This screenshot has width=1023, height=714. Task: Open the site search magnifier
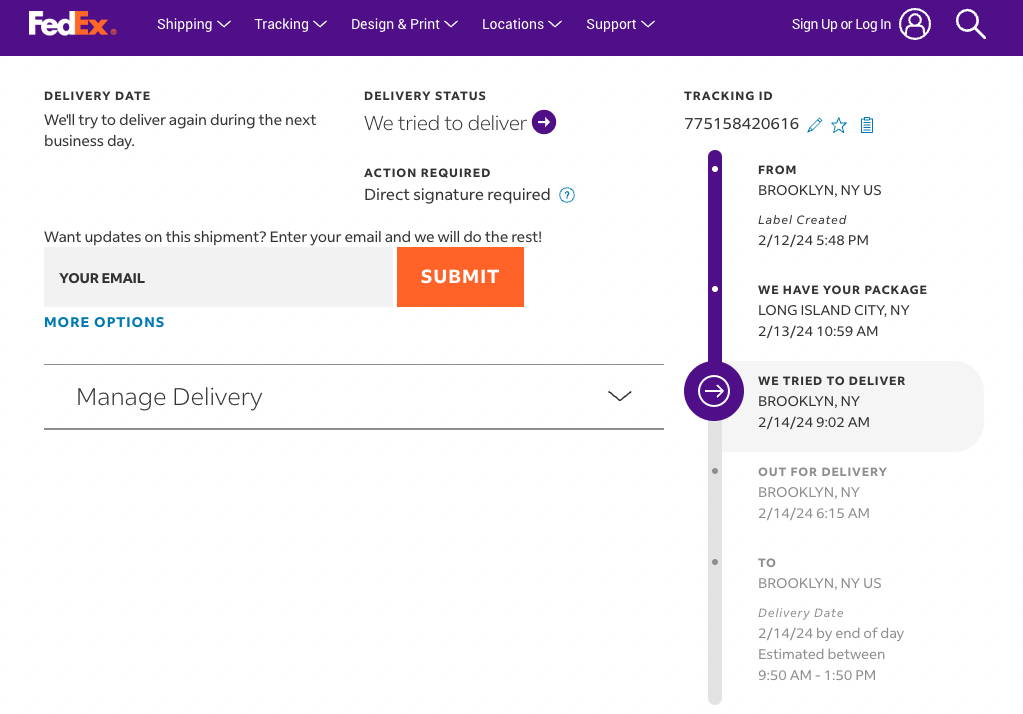point(969,24)
